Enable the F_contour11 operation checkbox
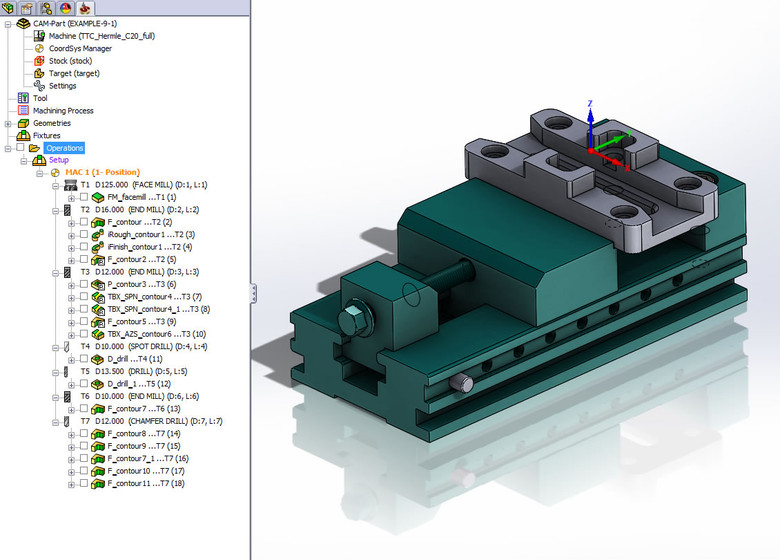Image resolution: width=780 pixels, height=560 pixels. coord(84,483)
